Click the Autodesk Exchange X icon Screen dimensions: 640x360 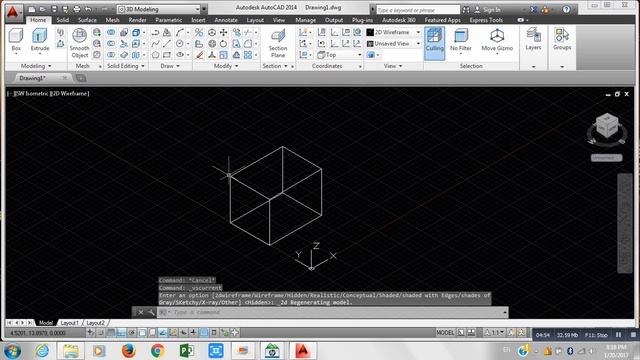(534, 9)
